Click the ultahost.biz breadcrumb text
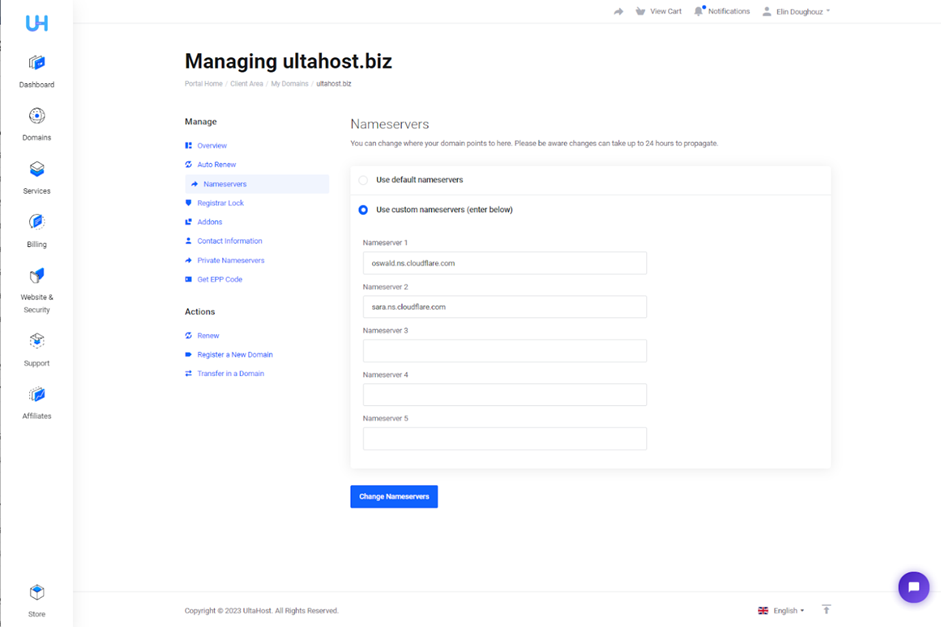Screen dimensions: 941x627 click(x=334, y=84)
